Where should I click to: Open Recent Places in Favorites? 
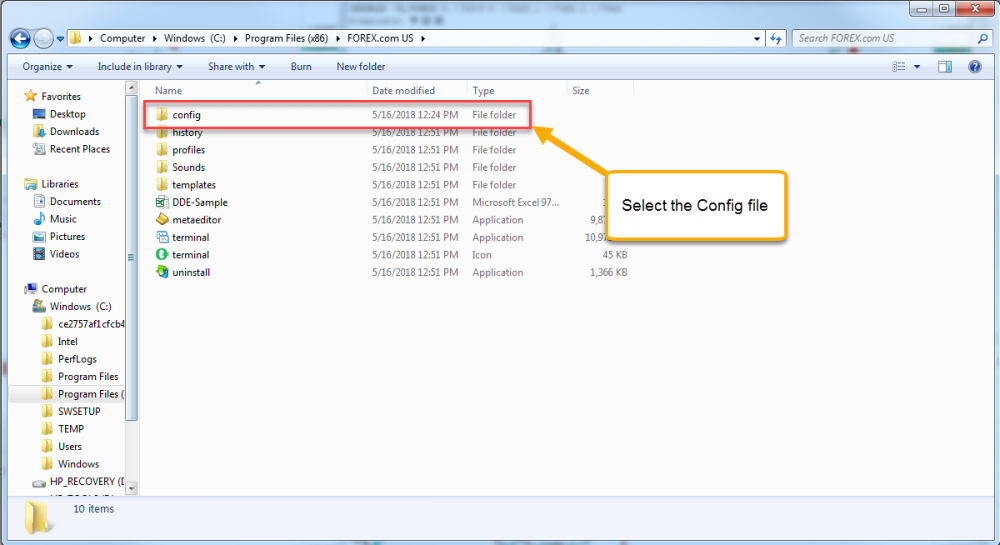click(80, 149)
